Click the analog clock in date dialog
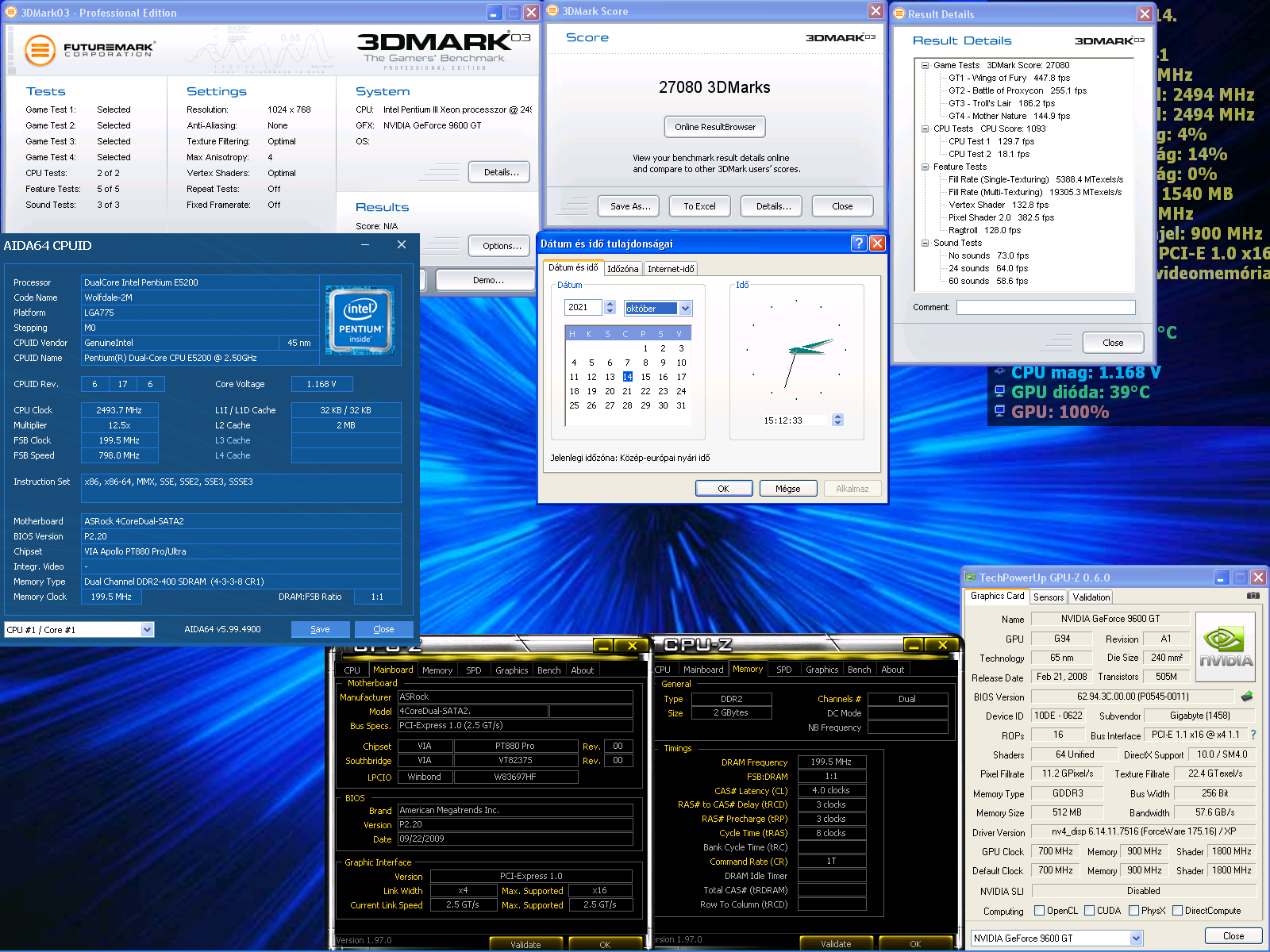Screen dimensions: 1270x952 point(796,349)
